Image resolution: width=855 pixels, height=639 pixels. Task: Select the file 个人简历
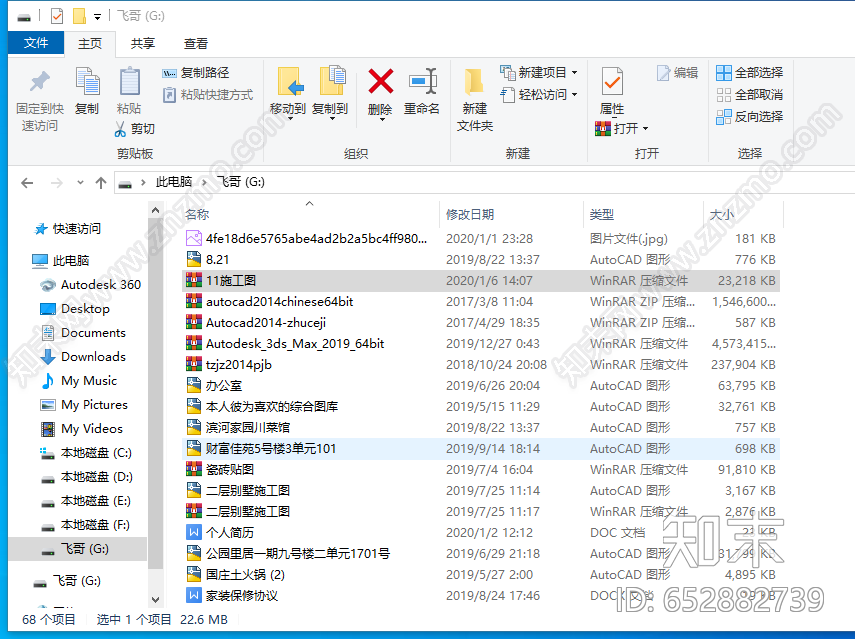pyautogui.click(x=480, y=533)
